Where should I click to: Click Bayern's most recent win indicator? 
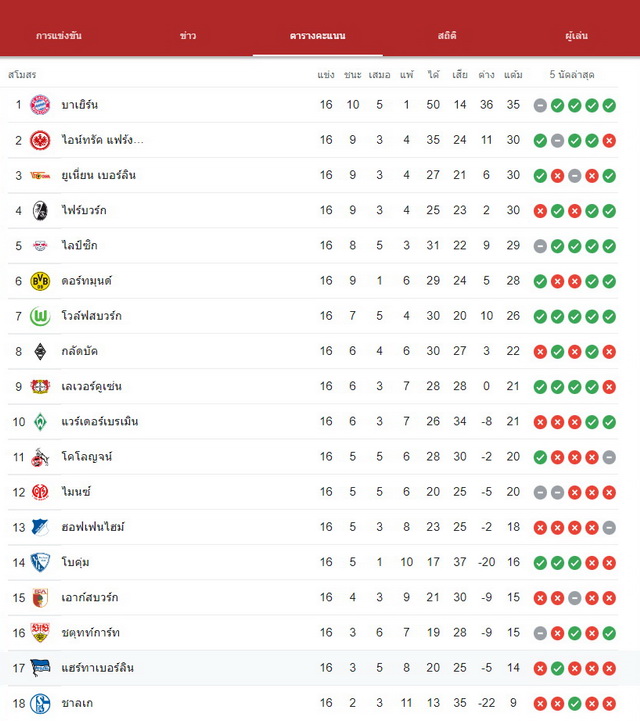[x=609, y=105]
